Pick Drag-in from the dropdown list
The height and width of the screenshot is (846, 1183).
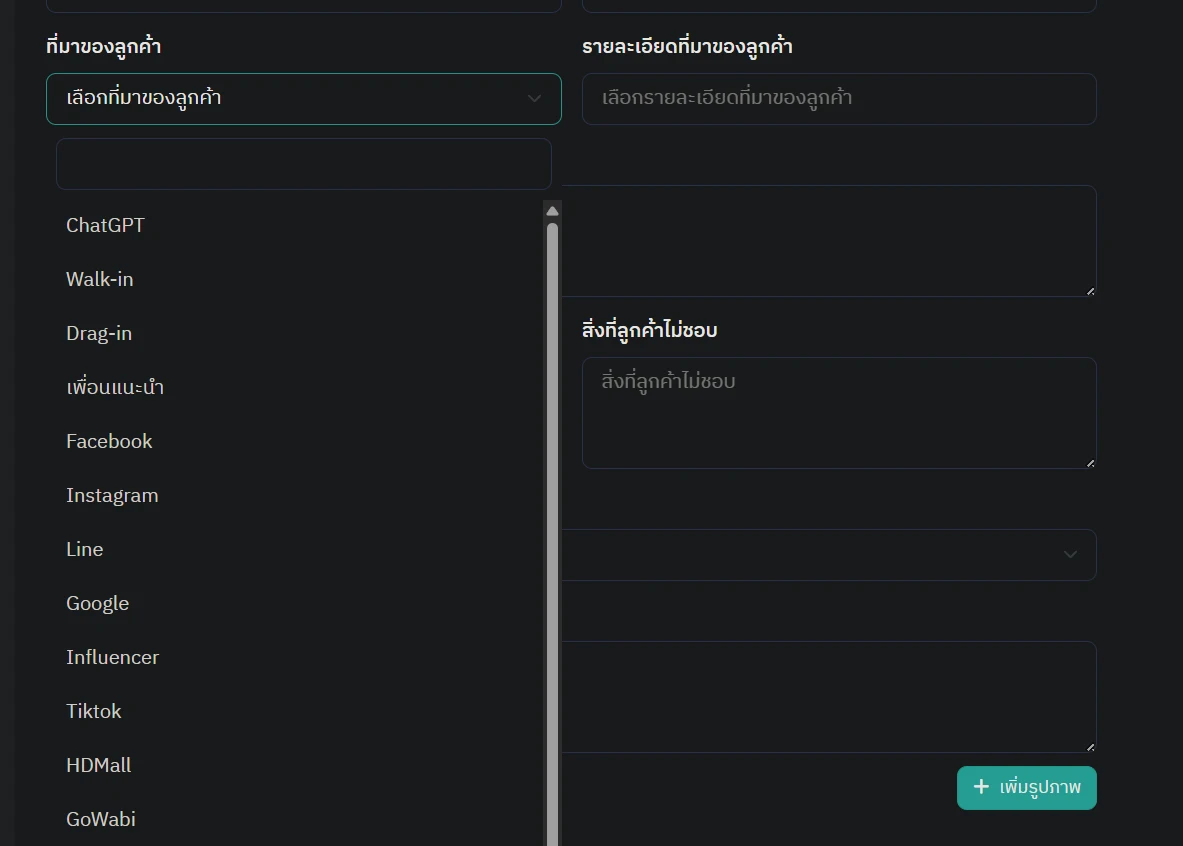coord(98,333)
